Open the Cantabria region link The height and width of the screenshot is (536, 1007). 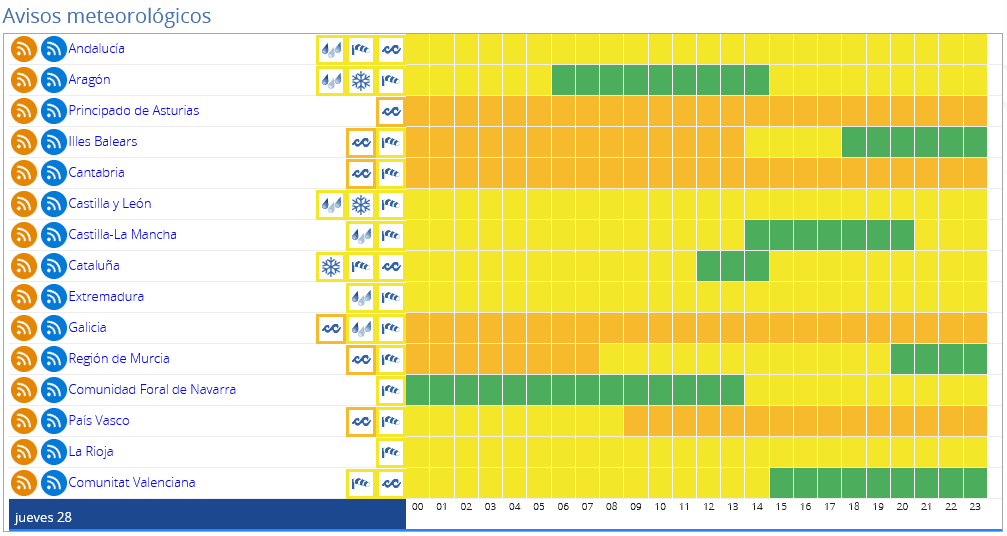coord(97,173)
